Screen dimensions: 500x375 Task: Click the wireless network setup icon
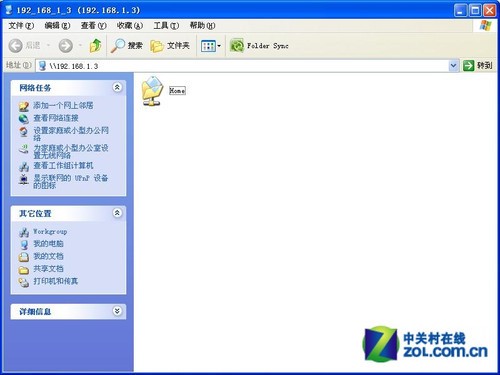tap(24, 149)
